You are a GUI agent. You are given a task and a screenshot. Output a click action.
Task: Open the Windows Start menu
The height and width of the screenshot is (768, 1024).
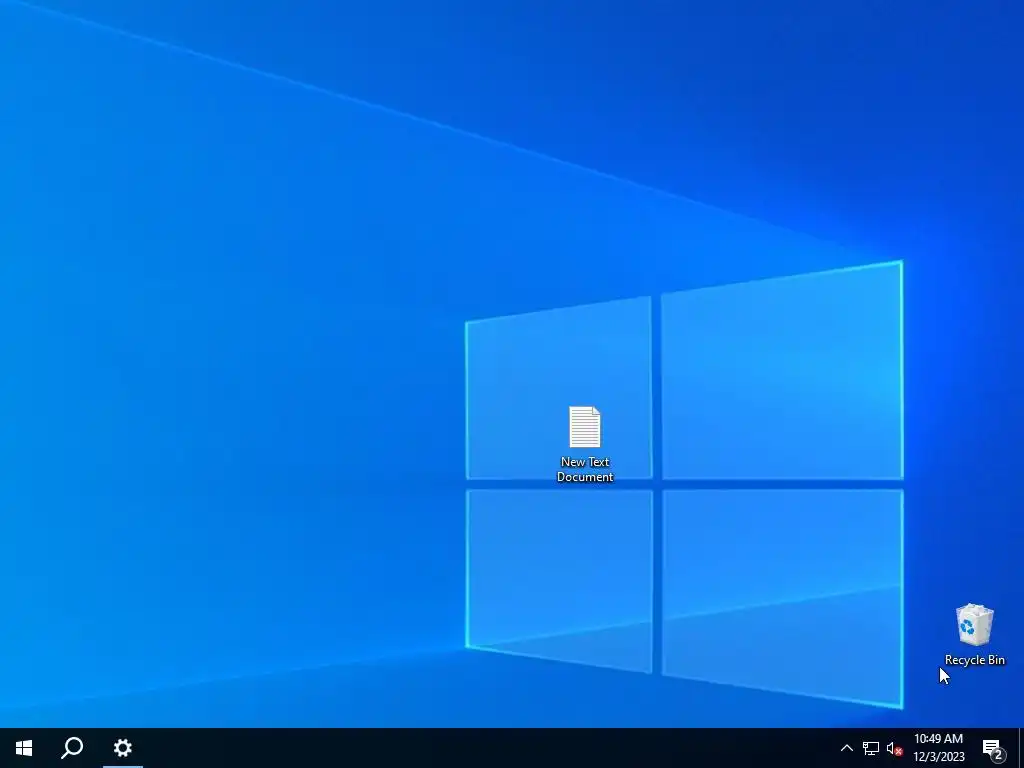(x=24, y=748)
